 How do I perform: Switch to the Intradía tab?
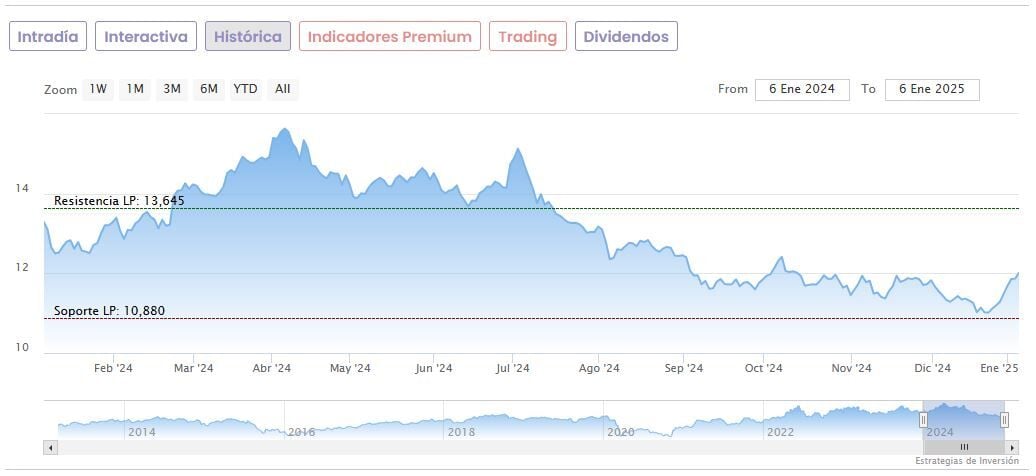click(x=48, y=37)
